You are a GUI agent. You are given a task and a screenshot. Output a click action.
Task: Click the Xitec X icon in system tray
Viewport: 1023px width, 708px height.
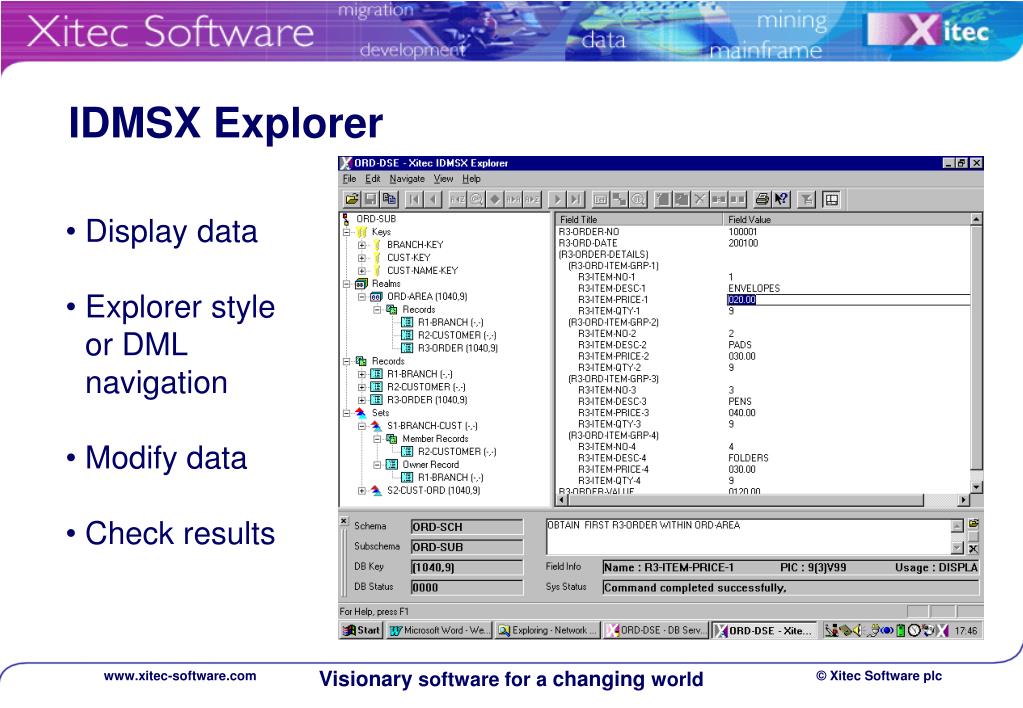pyautogui.click(x=942, y=630)
